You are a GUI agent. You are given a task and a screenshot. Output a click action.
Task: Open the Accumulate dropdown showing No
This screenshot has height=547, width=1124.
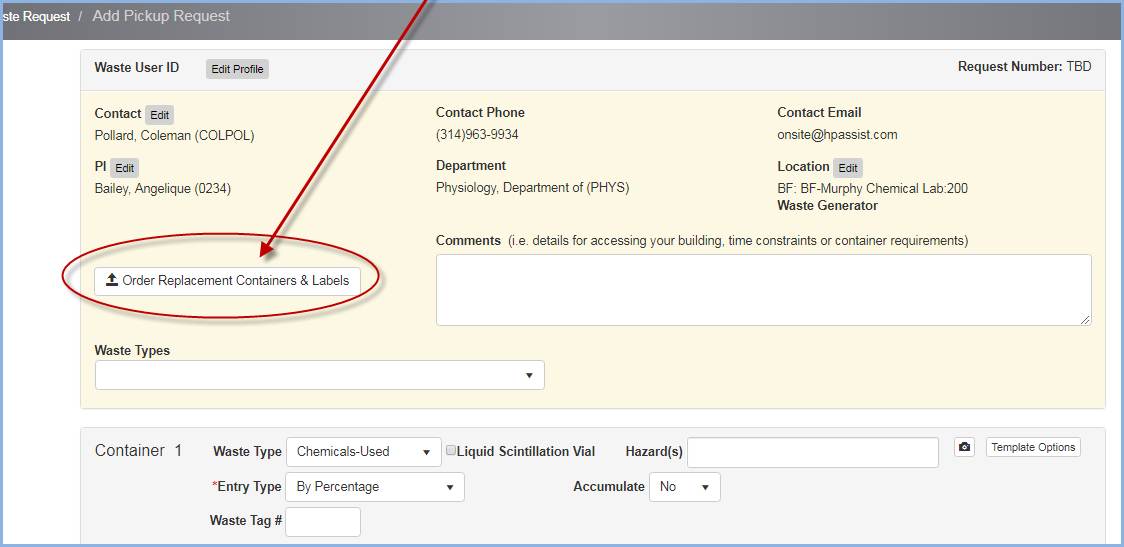pos(684,487)
